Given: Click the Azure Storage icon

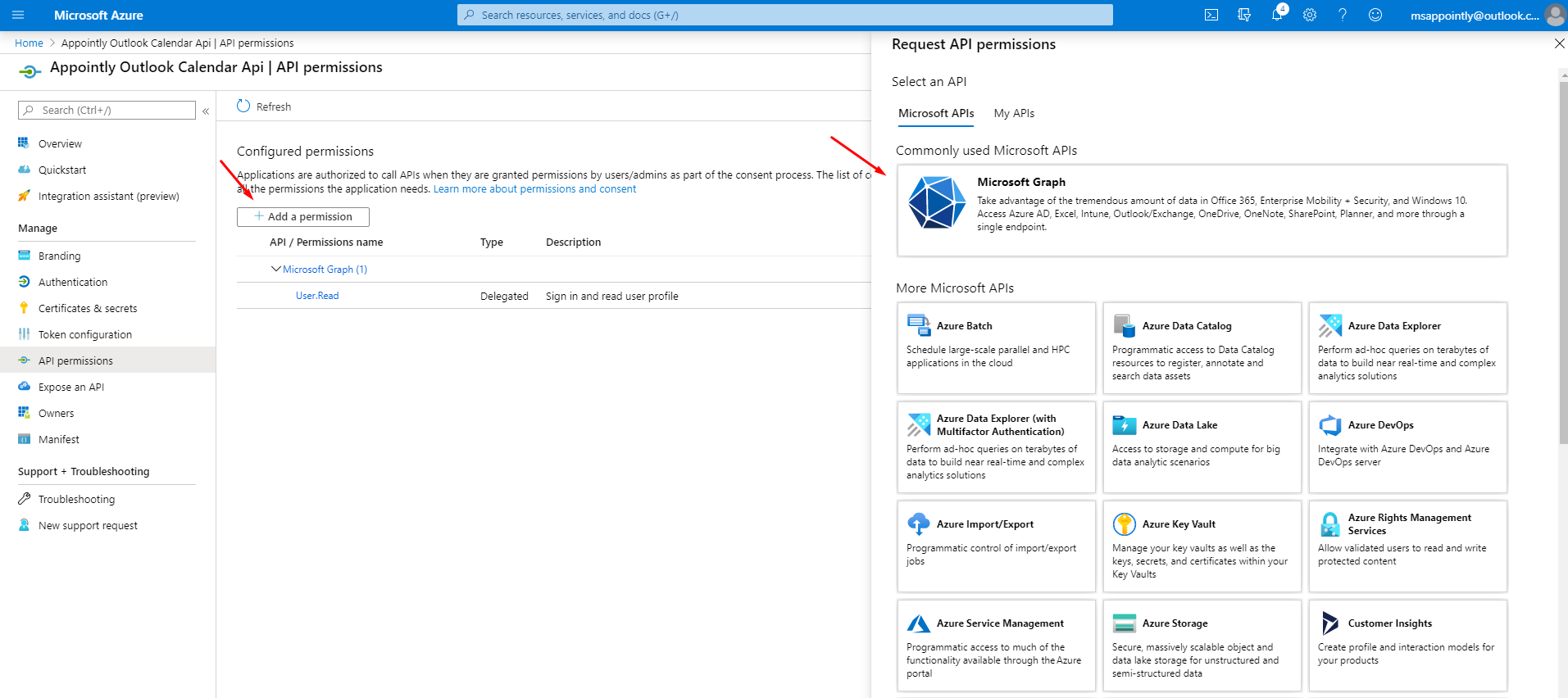Looking at the screenshot, I should click(1125, 623).
